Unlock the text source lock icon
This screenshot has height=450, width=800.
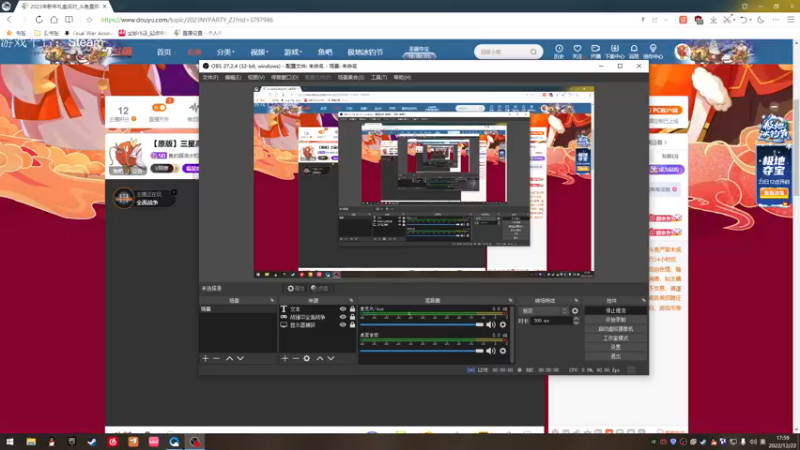pos(352,309)
